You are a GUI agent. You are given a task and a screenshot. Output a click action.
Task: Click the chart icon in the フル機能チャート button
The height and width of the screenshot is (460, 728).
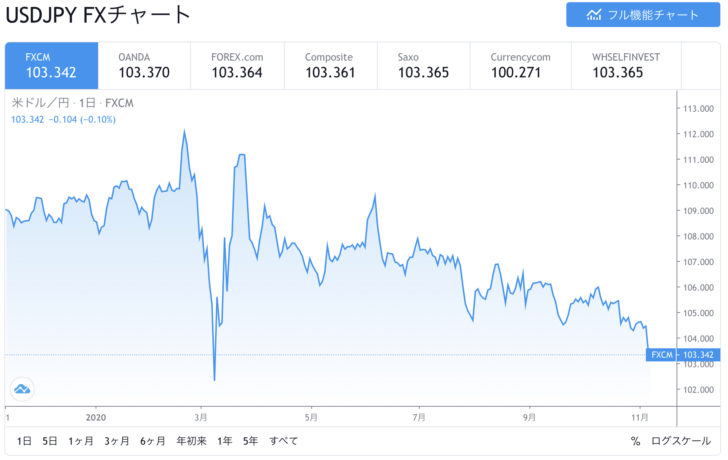click(x=594, y=15)
